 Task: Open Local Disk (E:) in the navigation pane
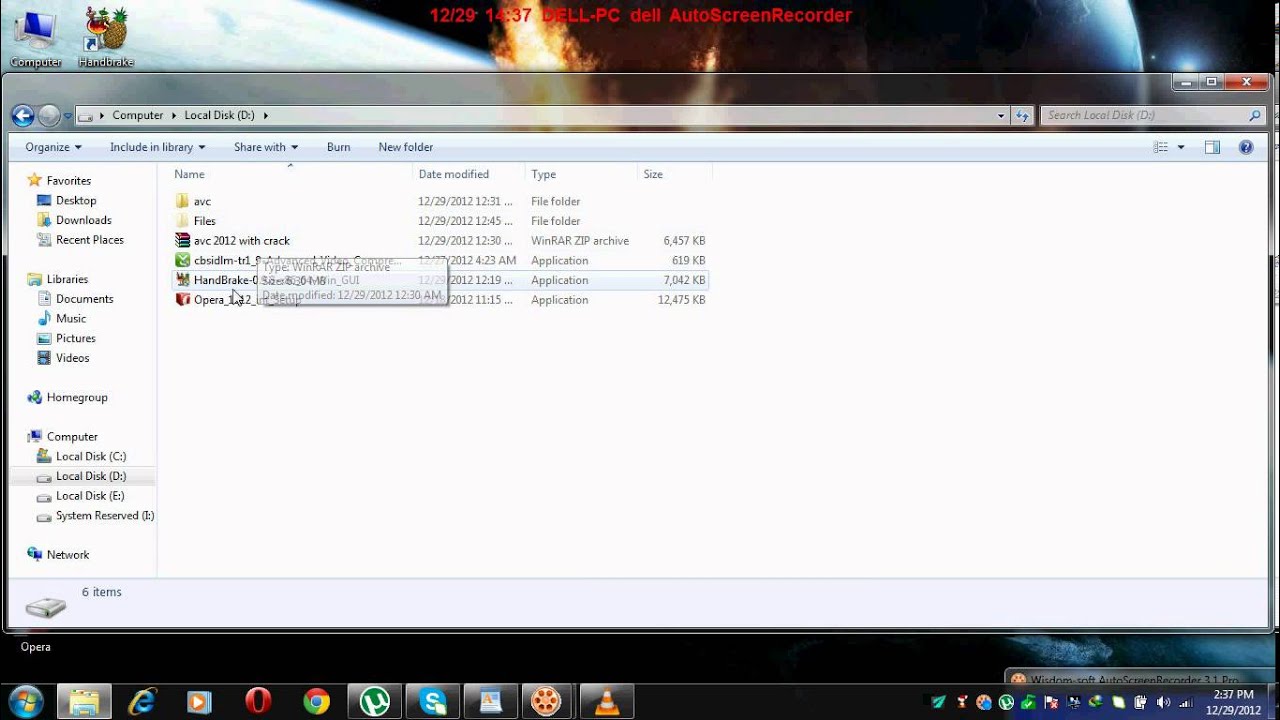(90, 496)
